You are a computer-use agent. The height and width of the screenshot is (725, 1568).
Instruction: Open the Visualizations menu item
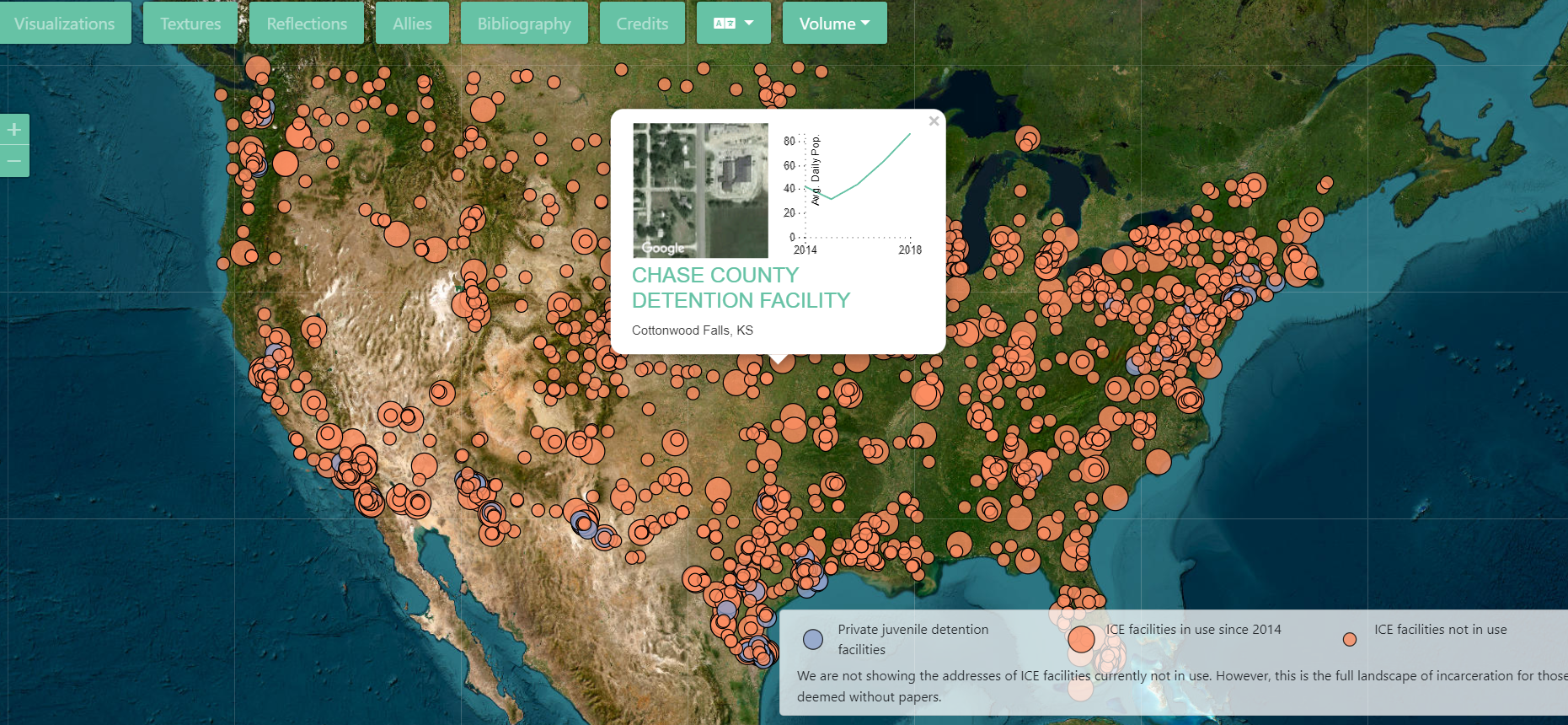[x=65, y=24]
